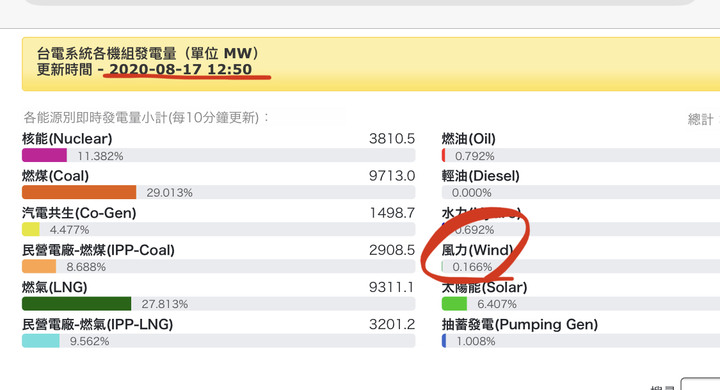Select the Co-Gen yellow bar

click(31, 229)
